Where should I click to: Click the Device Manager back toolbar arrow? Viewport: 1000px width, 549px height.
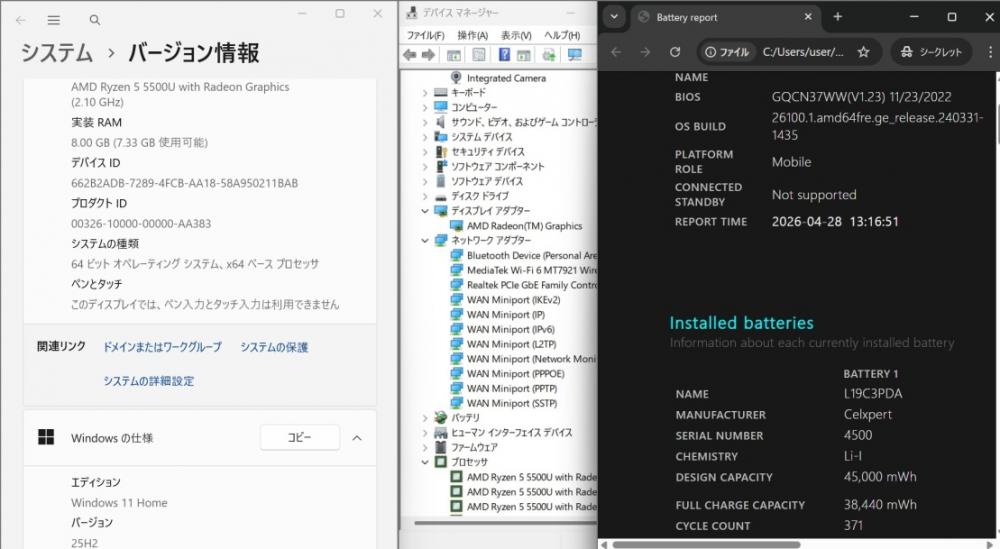[x=409, y=55]
